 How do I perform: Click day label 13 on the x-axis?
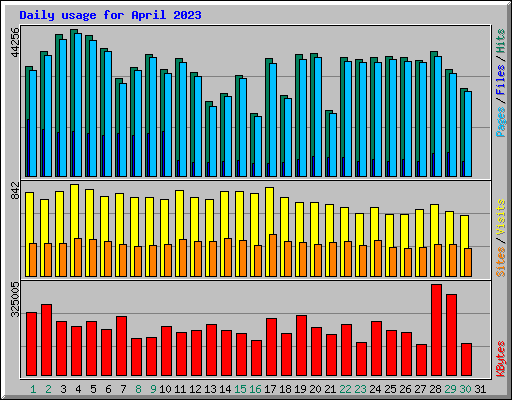pos(210,389)
